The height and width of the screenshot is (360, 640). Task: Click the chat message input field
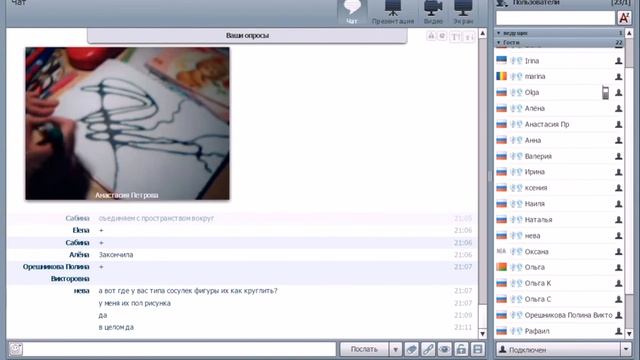pyautogui.click(x=180, y=349)
